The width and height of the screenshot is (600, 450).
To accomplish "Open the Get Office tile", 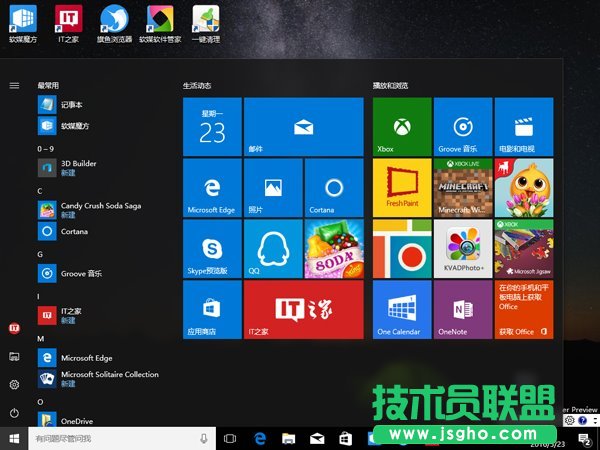I will tap(524, 310).
